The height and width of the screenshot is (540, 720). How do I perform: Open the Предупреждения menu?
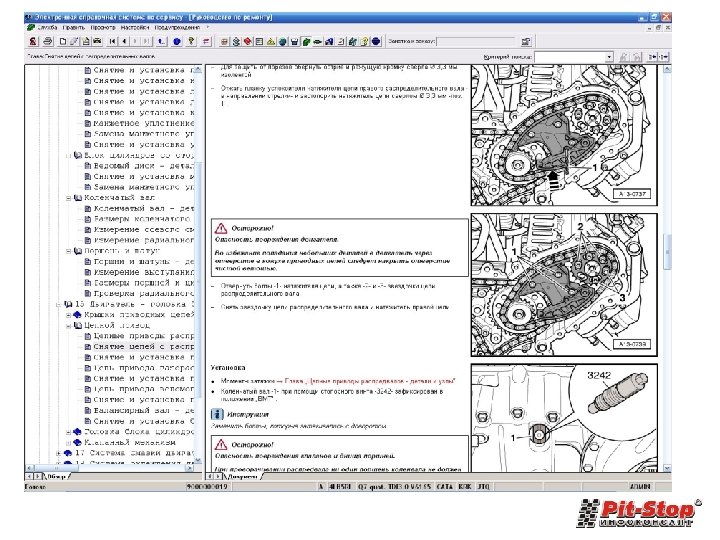pyautogui.click(x=177, y=28)
